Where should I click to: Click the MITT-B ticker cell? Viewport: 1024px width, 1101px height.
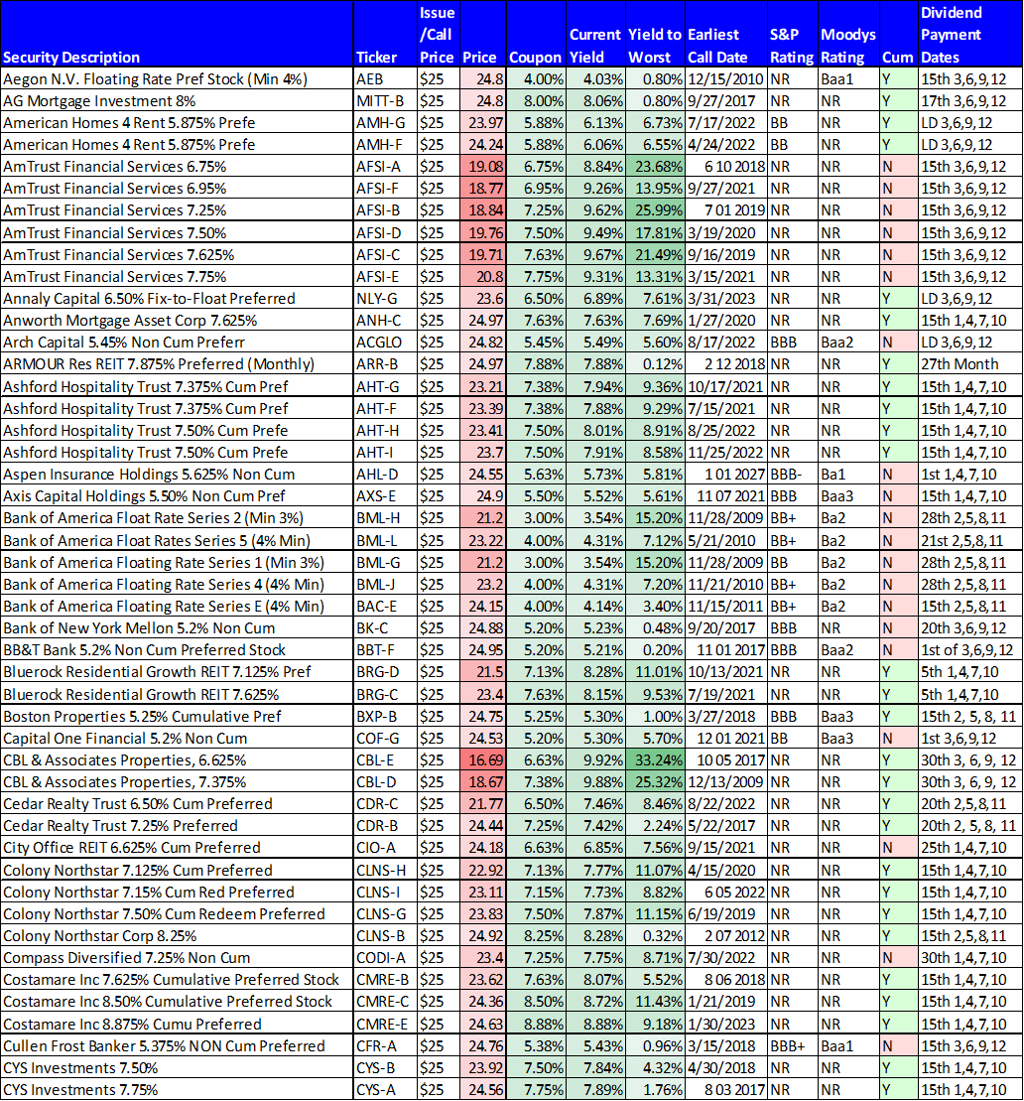(x=385, y=101)
